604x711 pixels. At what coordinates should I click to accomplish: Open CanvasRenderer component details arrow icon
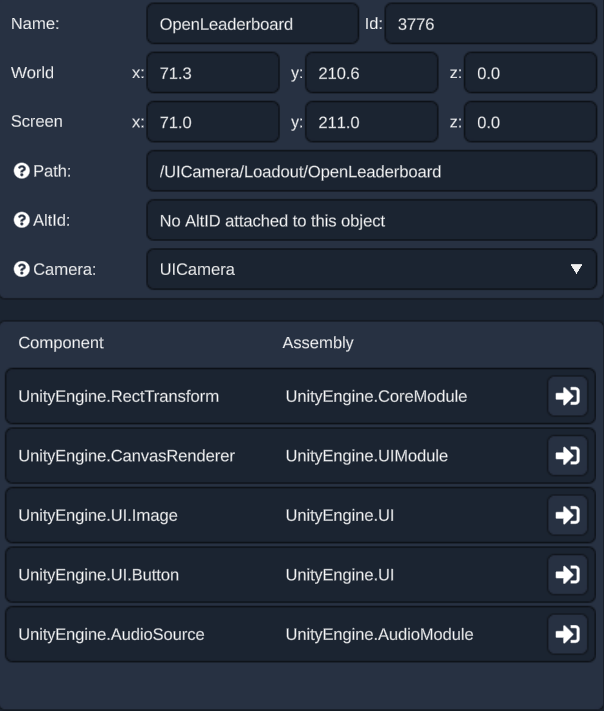coord(568,456)
